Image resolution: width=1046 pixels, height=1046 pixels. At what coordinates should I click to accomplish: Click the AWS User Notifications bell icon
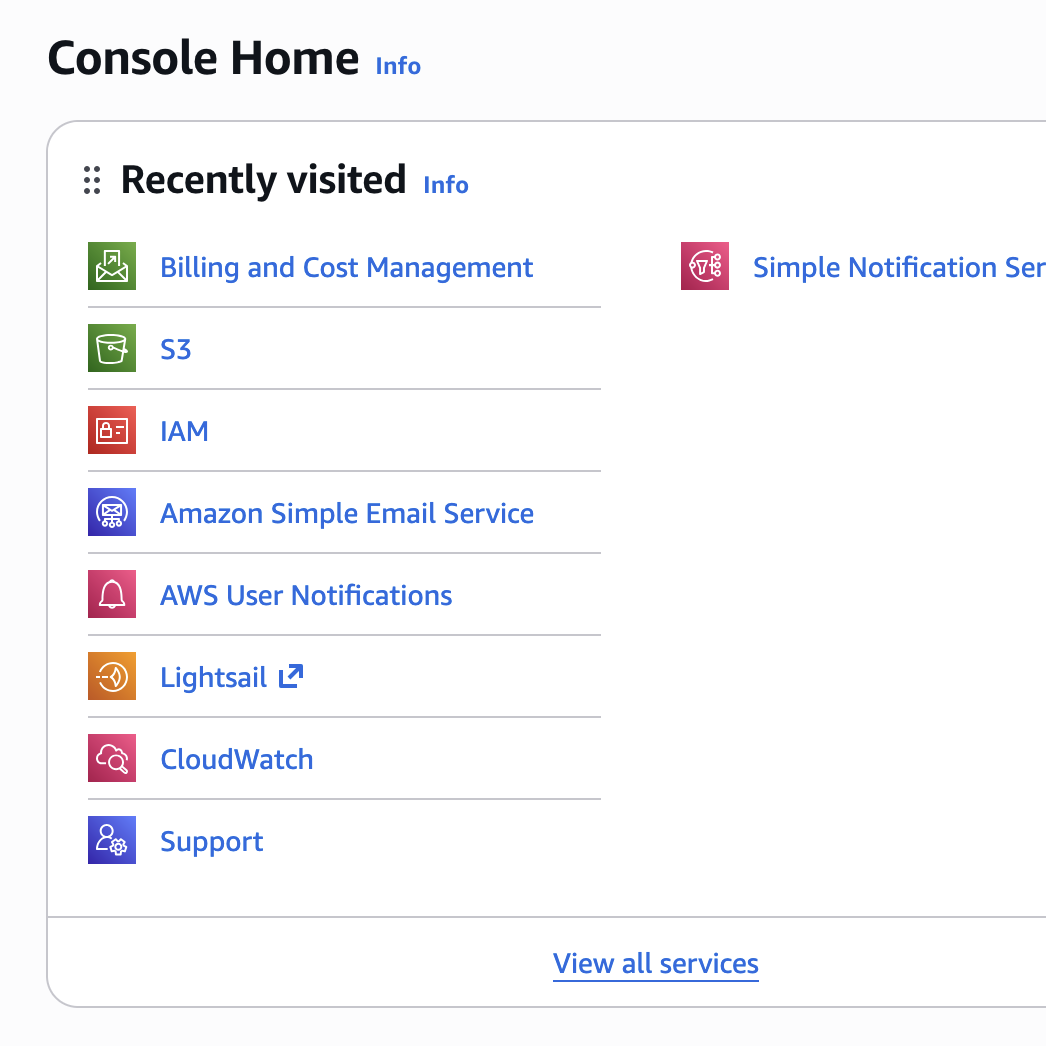tap(112, 595)
